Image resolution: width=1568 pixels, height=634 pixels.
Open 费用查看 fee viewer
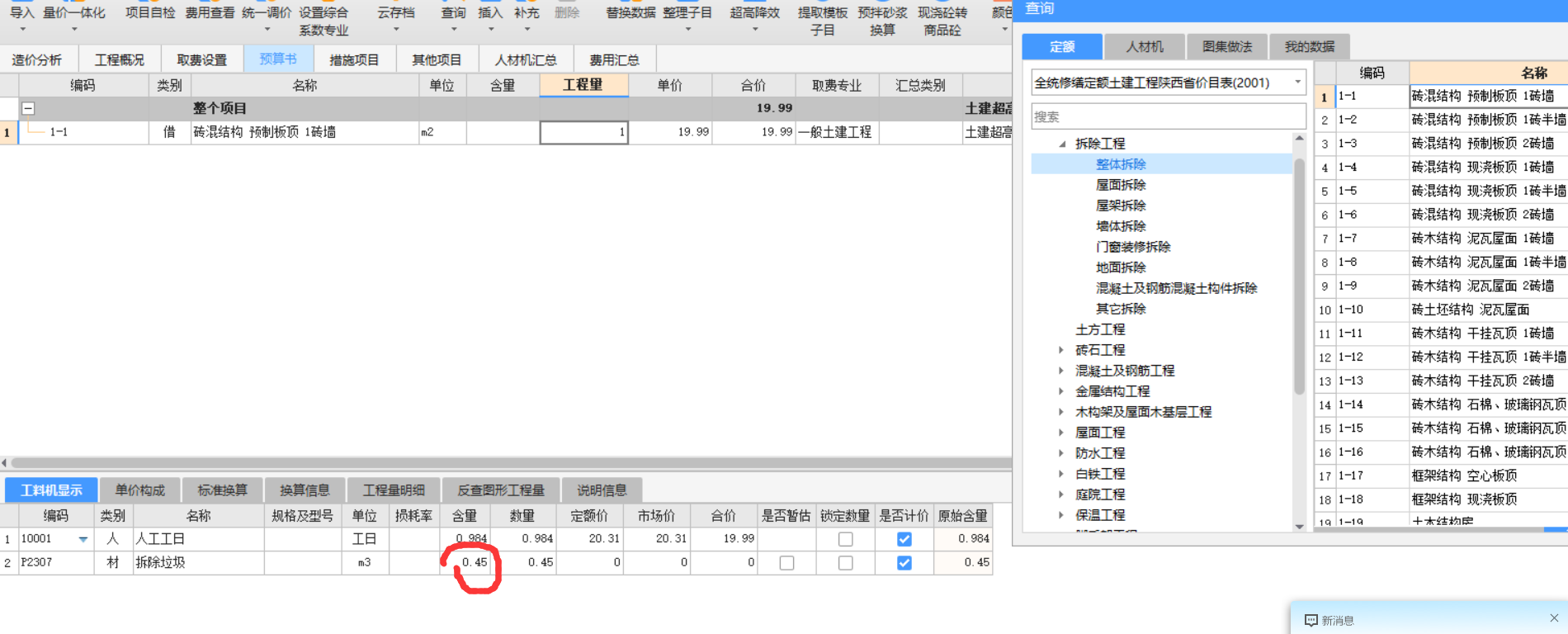click(210, 13)
